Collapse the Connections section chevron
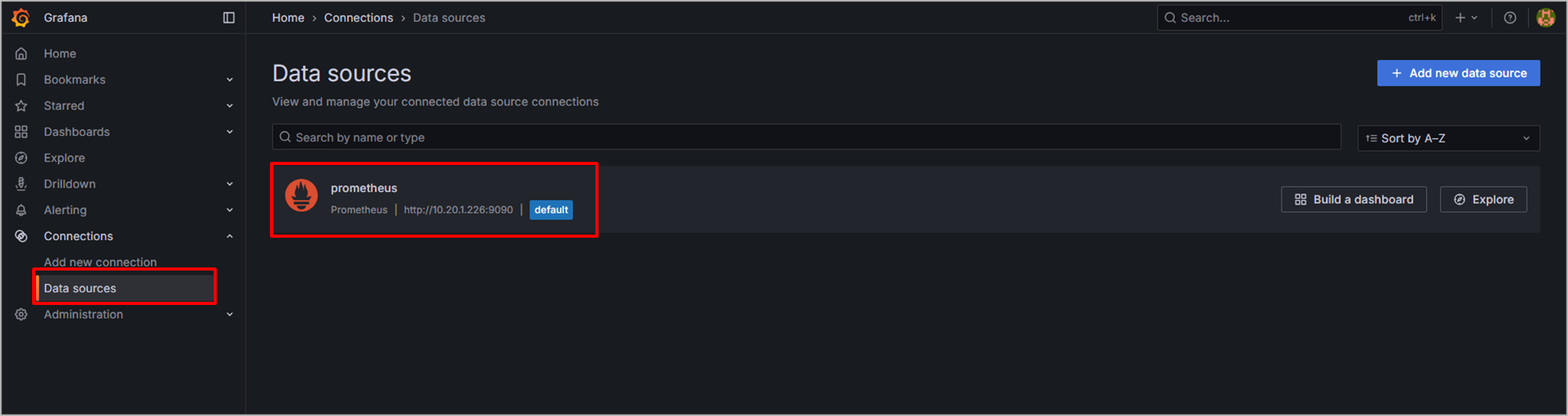This screenshot has width=1568, height=416. pyautogui.click(x=229, y=236)
